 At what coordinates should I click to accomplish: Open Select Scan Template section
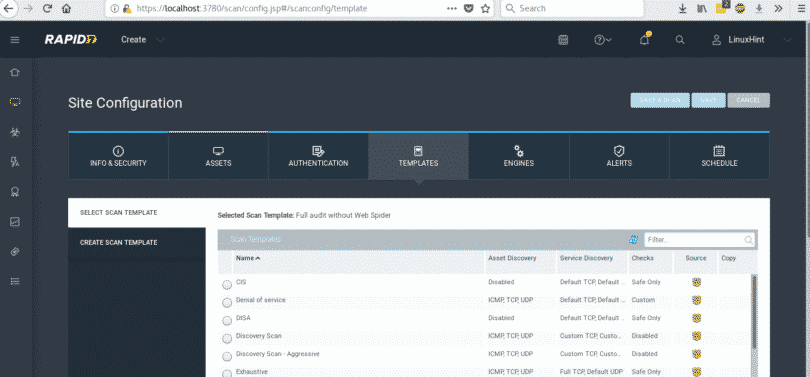(x=137, y=213)
